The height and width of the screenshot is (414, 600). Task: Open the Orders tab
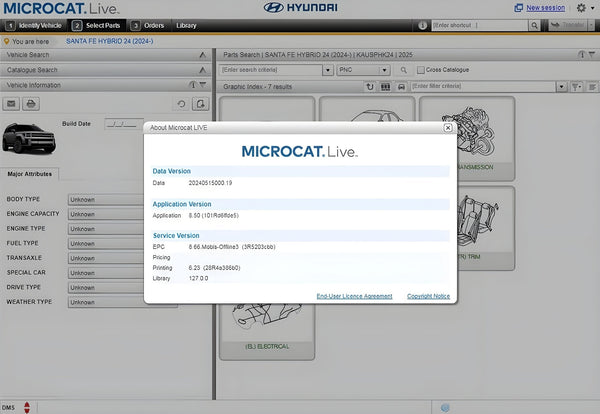pyautogui.click(x=148, y=26)
